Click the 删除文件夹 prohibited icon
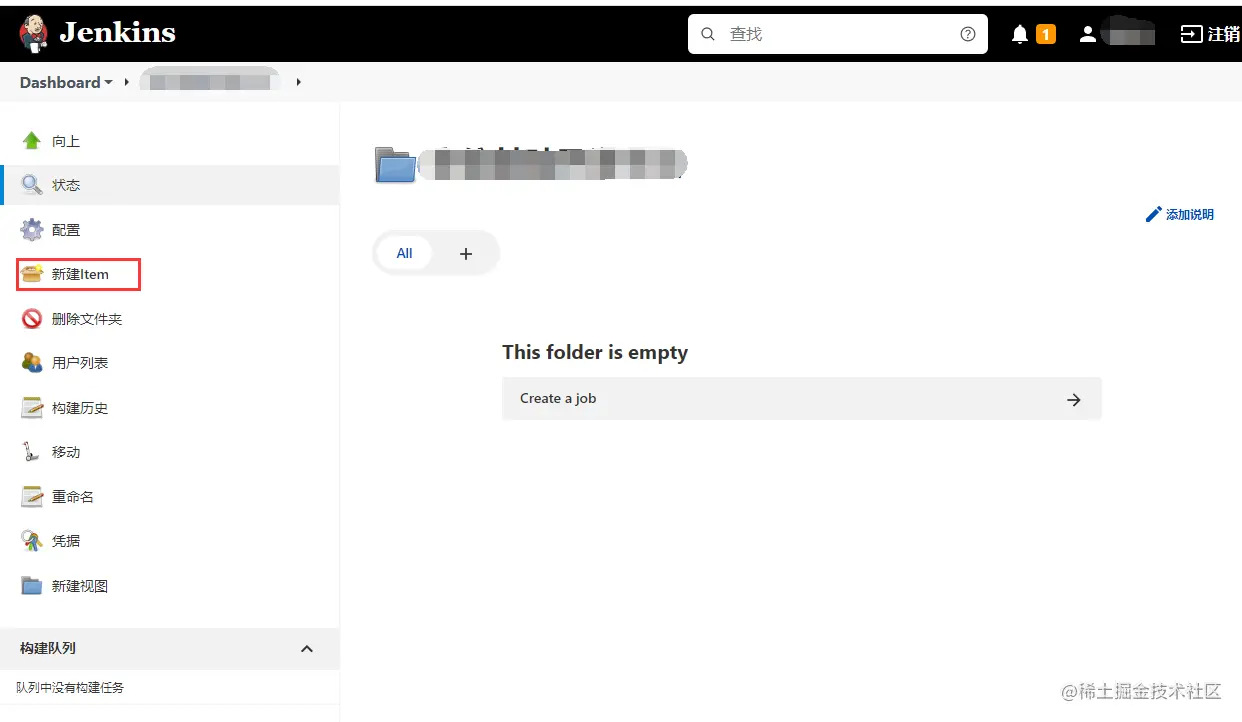1242x722 pixels. (32, 318)
